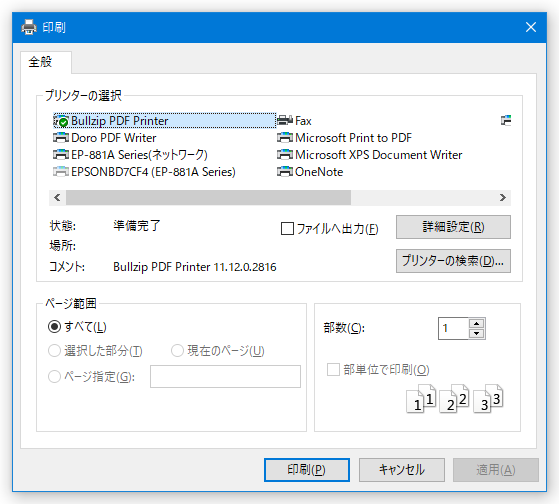The width and height of the screenshot is (559, 504).
Task: Decrease copies with the down spinner arrow
Action: (477, 334)
